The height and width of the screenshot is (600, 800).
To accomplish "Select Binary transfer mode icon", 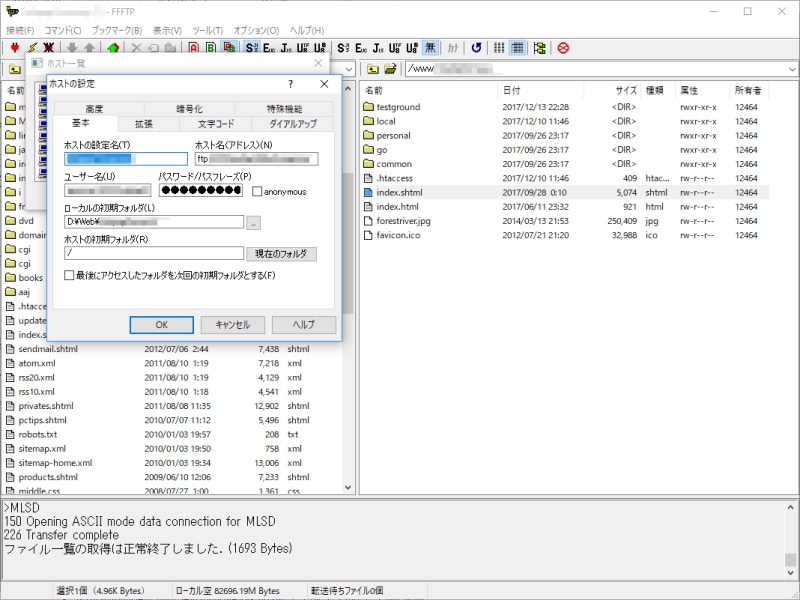I will point(210,45).
